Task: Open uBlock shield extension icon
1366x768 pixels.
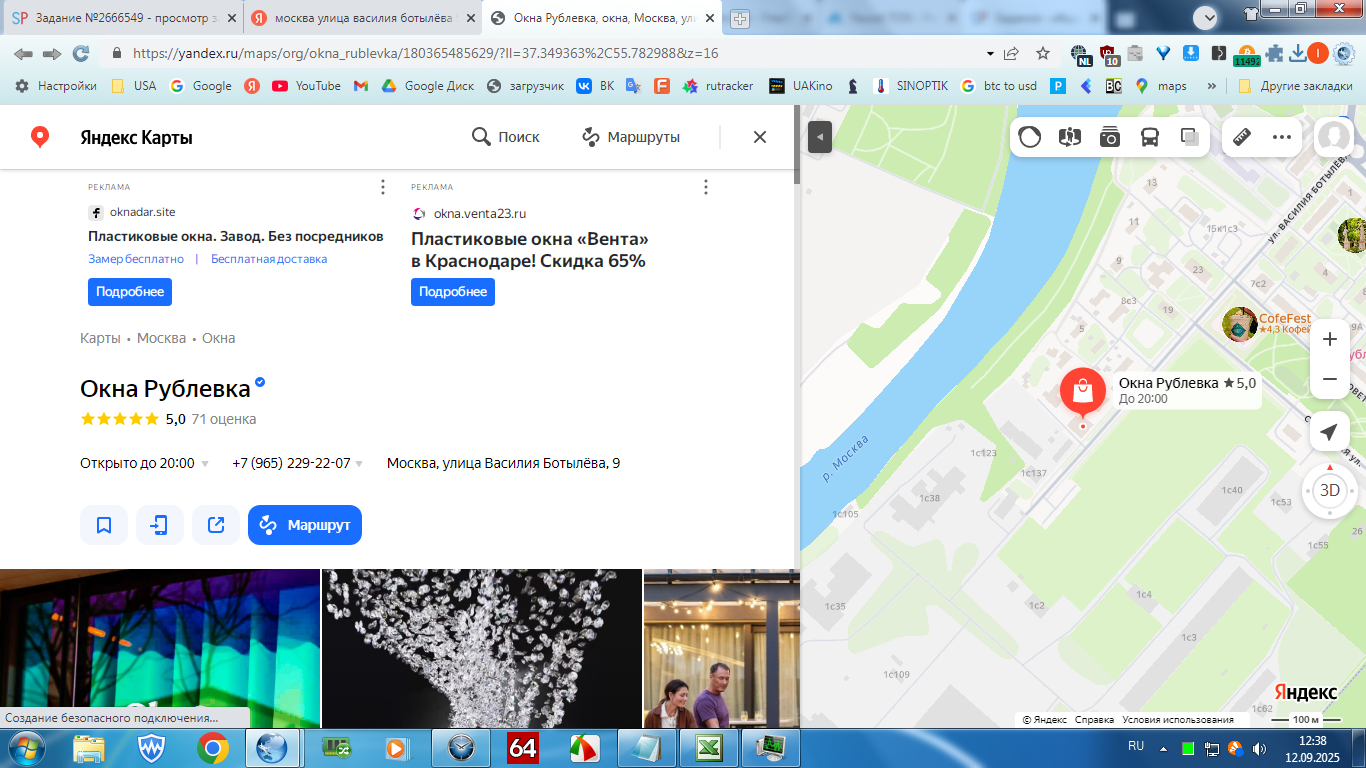Action: point(1108,54)
